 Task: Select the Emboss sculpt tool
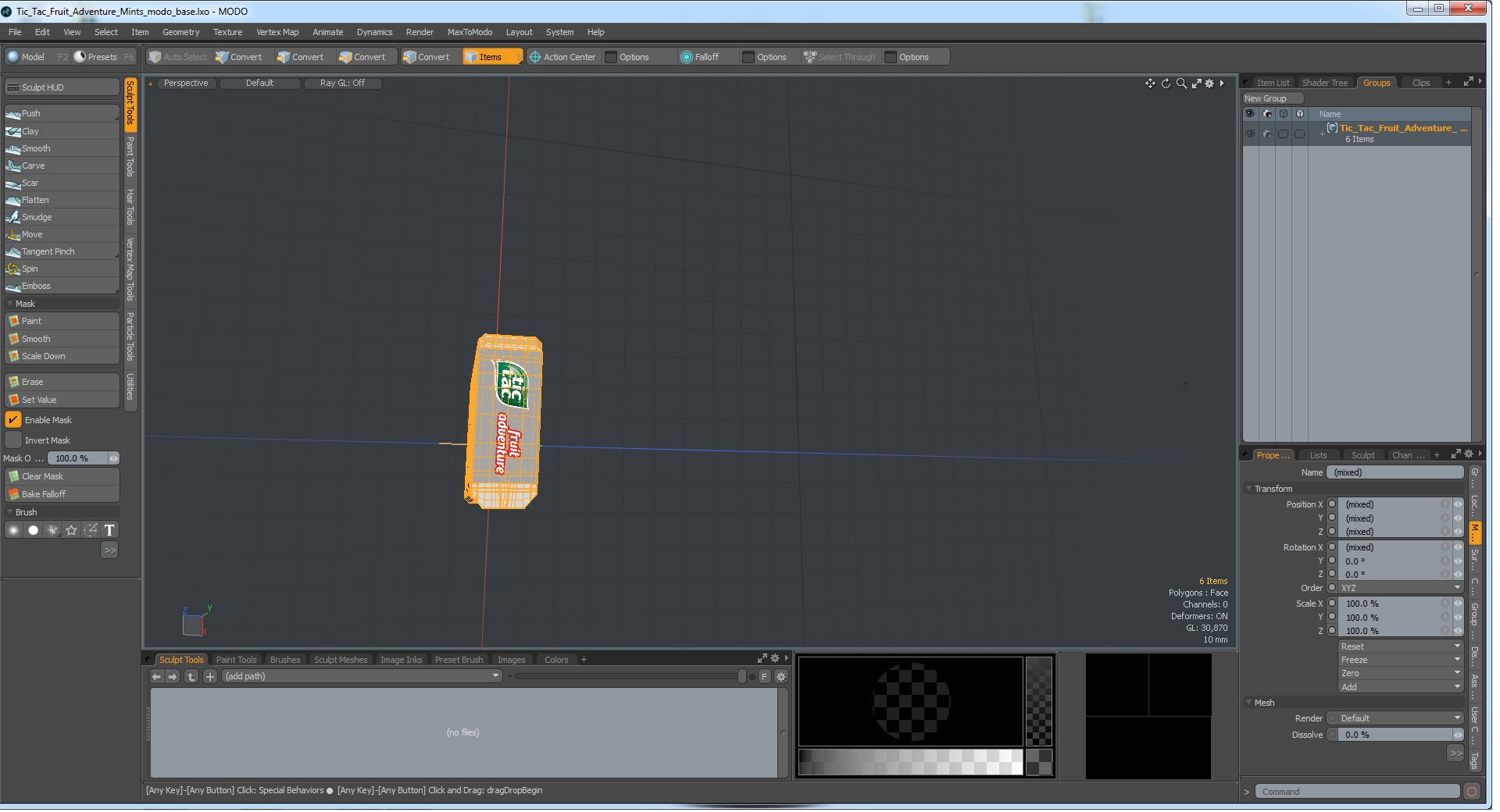coord(62,287)
